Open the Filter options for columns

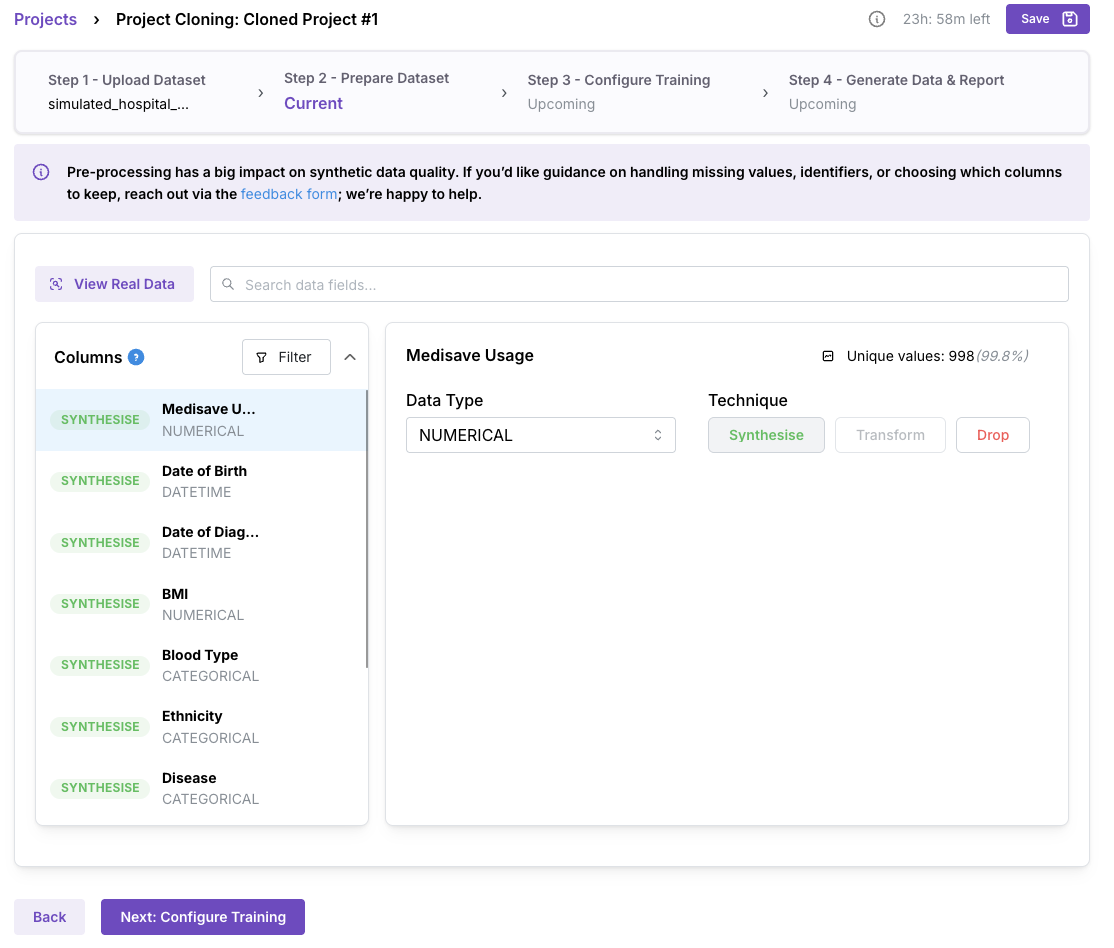point(286,357)
